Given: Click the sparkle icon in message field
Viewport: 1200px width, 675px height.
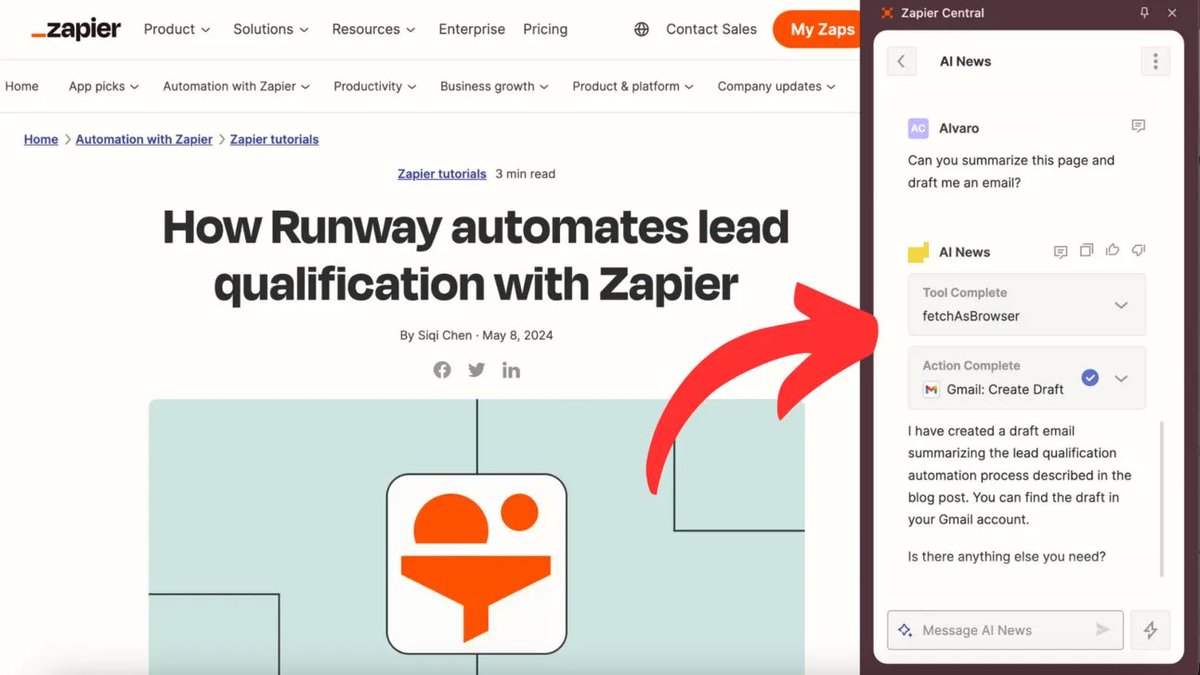Looking at the screenshot, I should (x=905, y=630).
